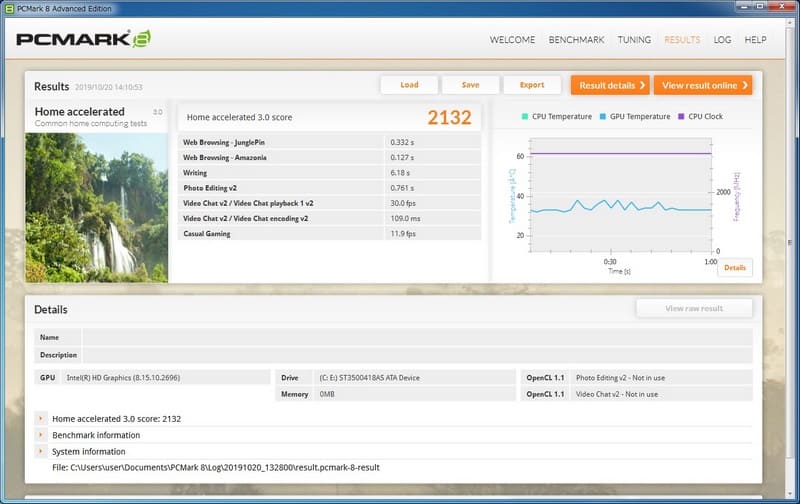
Task: Click Drive value ST3500418AS ATA Device
Action: pos(369,377)
